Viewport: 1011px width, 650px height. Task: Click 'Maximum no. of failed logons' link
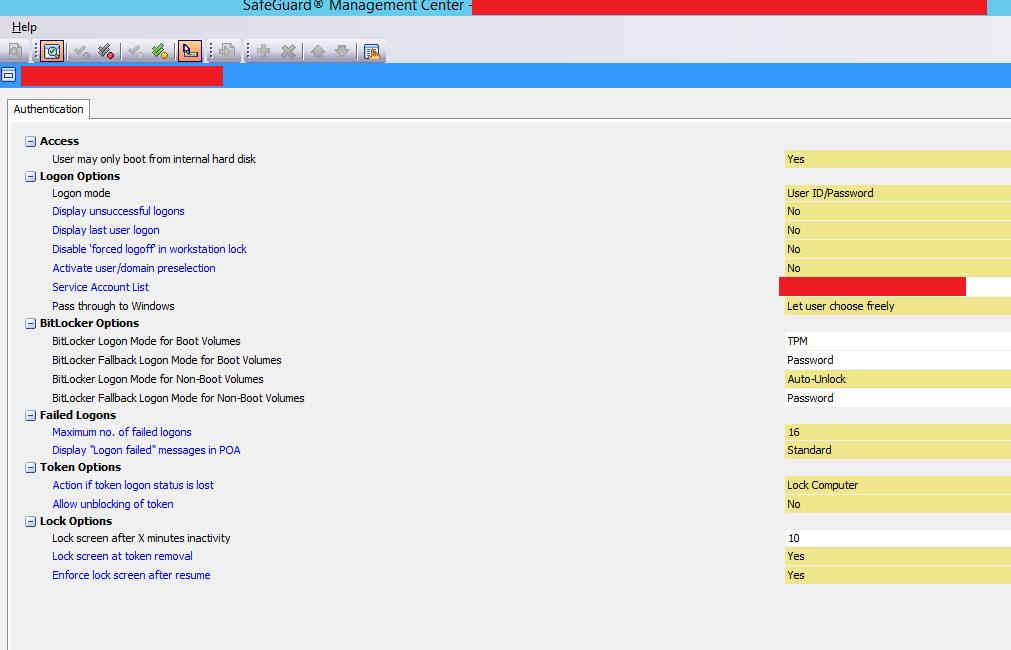pyautogui.click(x=122, y=432)
